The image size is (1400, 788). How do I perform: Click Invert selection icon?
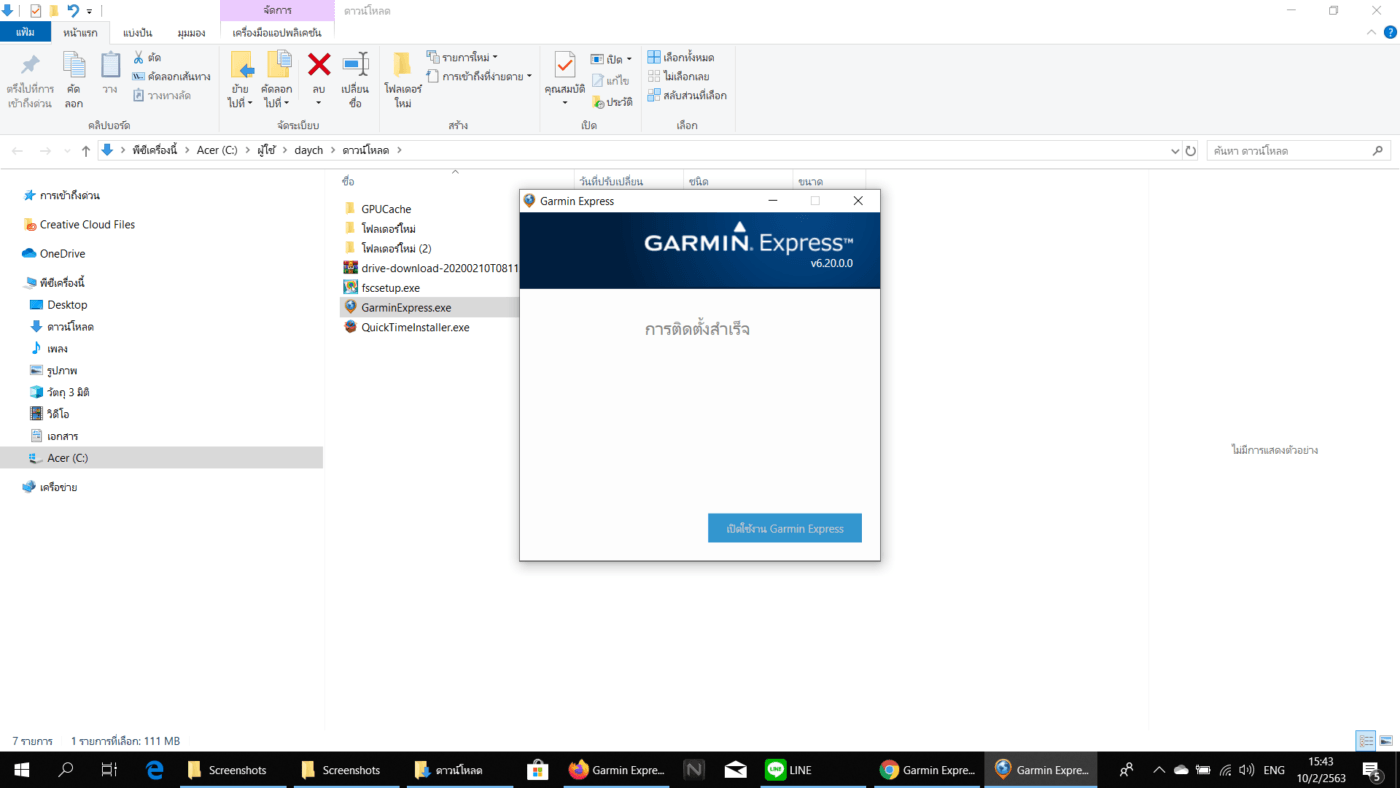[x=654, y=95]
